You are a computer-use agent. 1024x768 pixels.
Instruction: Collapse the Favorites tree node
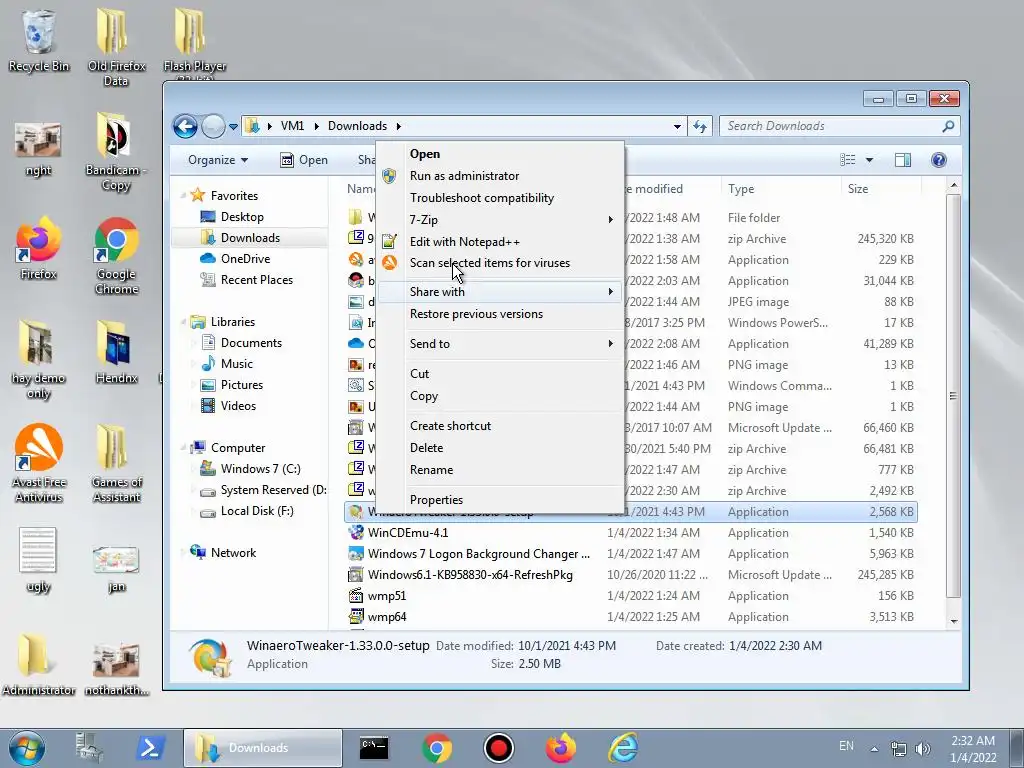point(183,195)
